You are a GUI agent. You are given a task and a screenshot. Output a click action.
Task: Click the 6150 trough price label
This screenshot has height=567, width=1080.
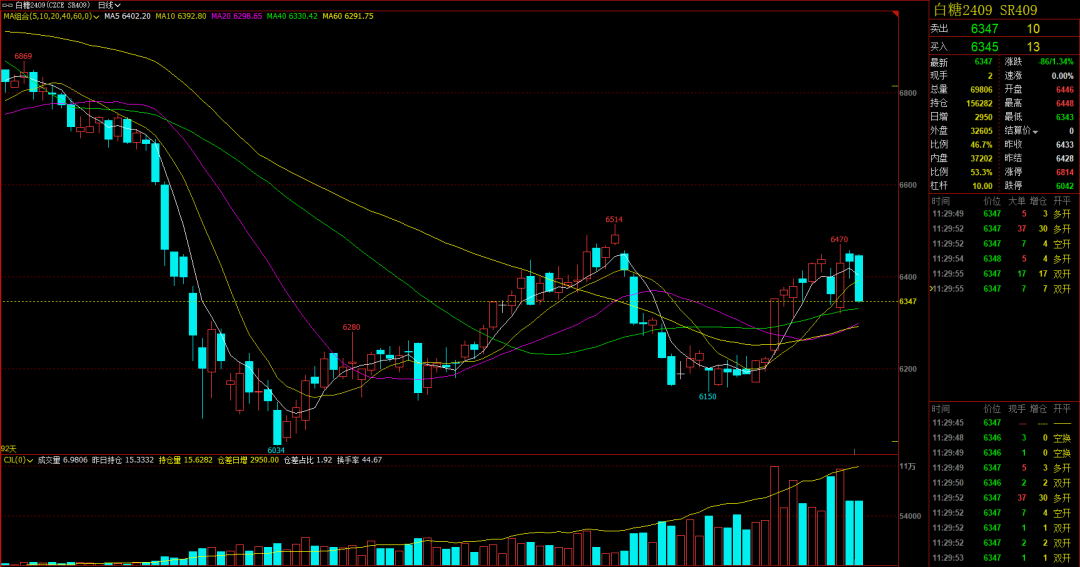707,397
